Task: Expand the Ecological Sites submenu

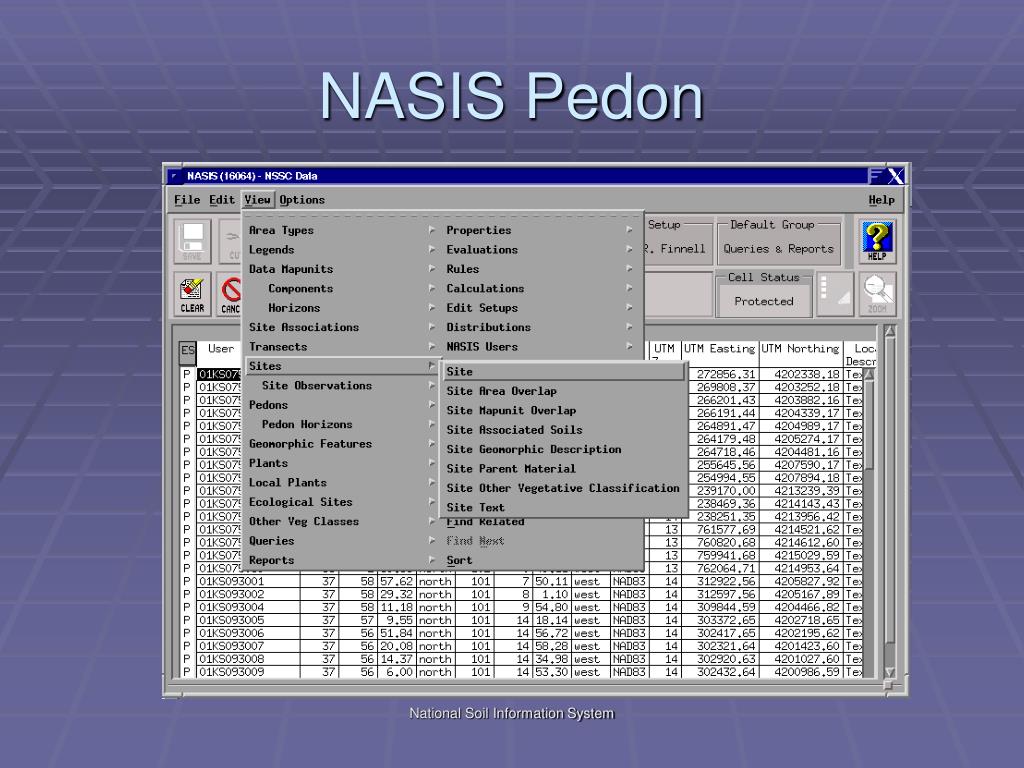Action: tap(342, 502)
